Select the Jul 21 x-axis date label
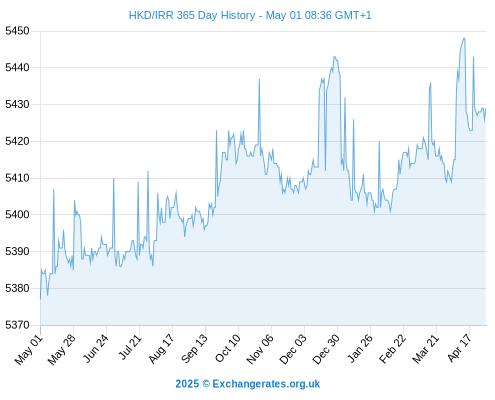This screenshot has width=495, height=400. click(x=130, y=347)
